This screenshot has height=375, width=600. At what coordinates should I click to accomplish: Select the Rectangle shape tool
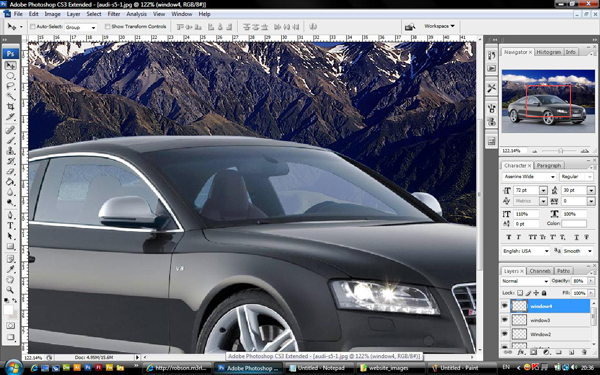pos(10,246)
